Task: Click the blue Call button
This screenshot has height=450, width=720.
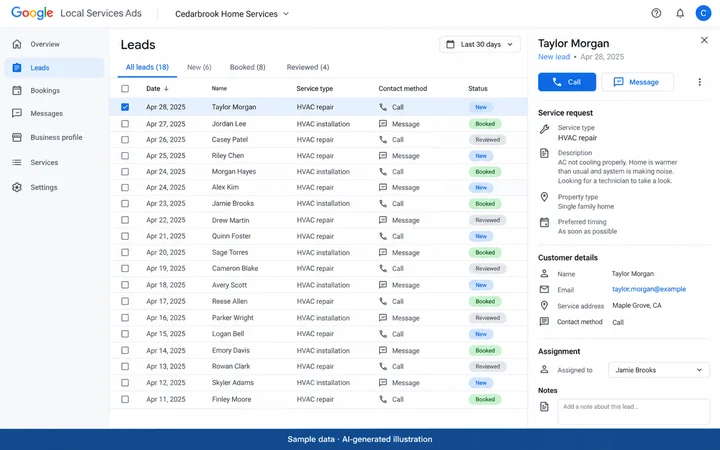Action: point(567,82)
